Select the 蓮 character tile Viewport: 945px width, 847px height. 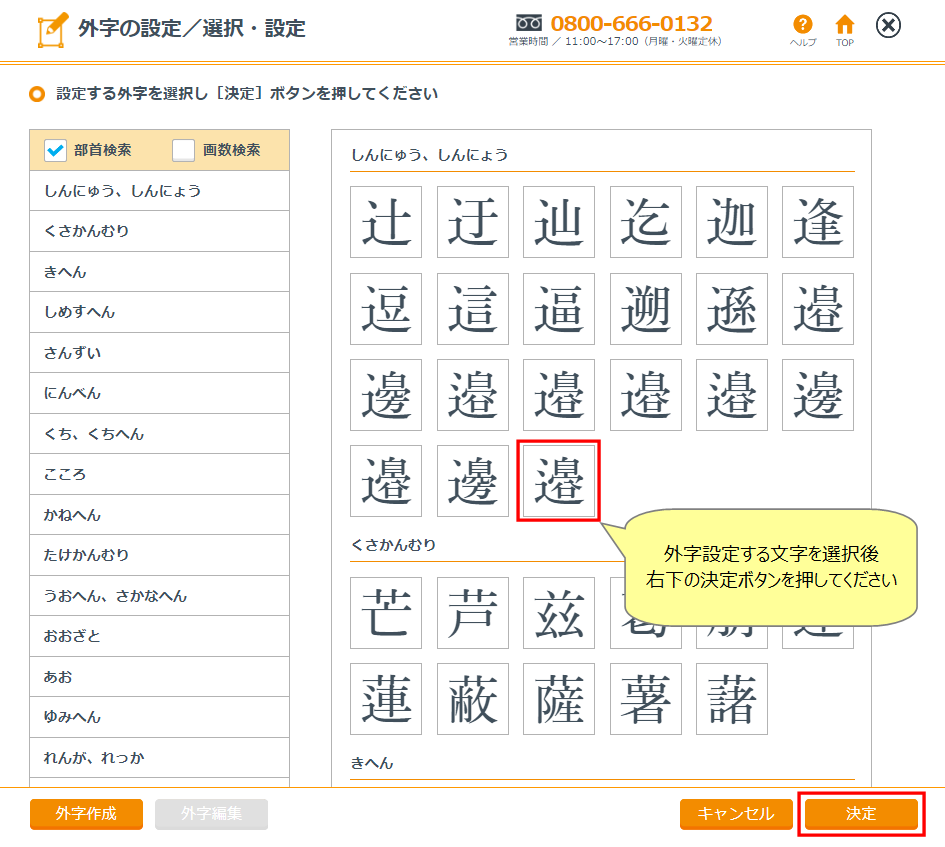pyautogui.click(x=386, y=699)
